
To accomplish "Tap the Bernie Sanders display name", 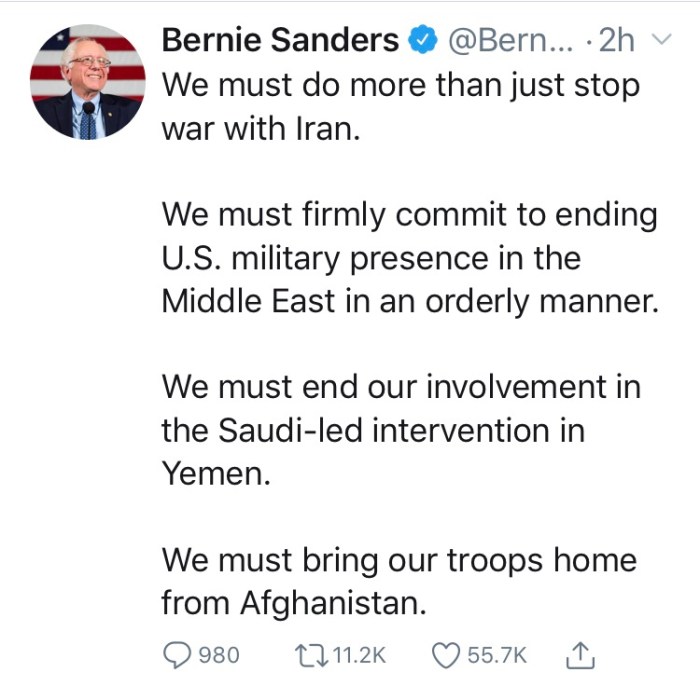I will (279, 40).
